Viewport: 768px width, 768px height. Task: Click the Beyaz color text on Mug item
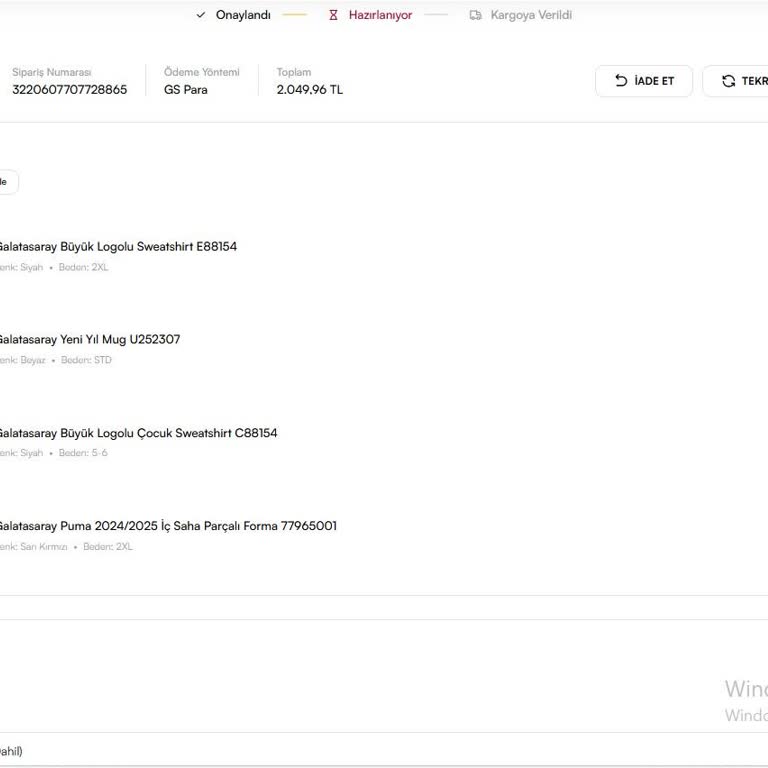(x=33, y=360)
